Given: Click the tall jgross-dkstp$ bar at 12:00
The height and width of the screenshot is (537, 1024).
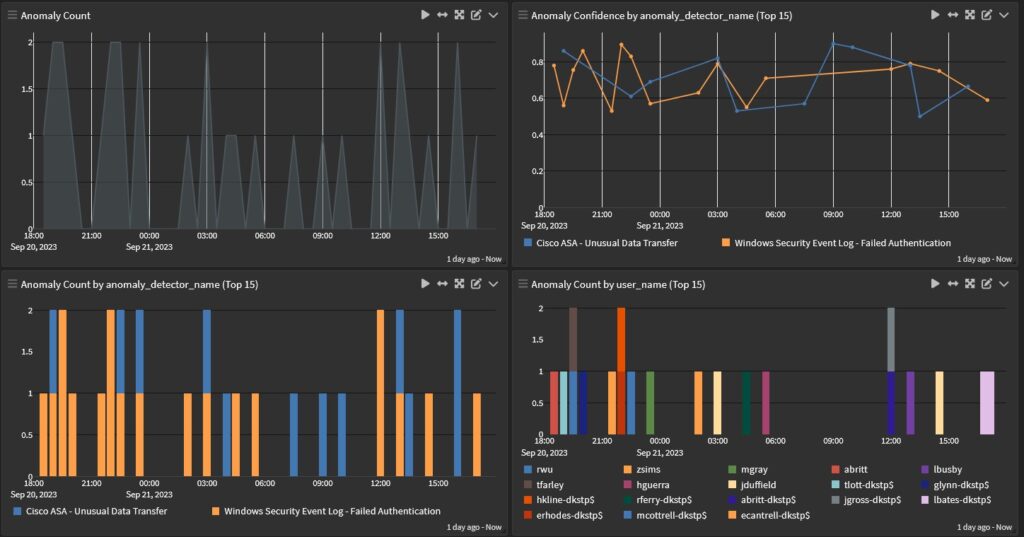Looking at the screenshot, I should (890, 338).
